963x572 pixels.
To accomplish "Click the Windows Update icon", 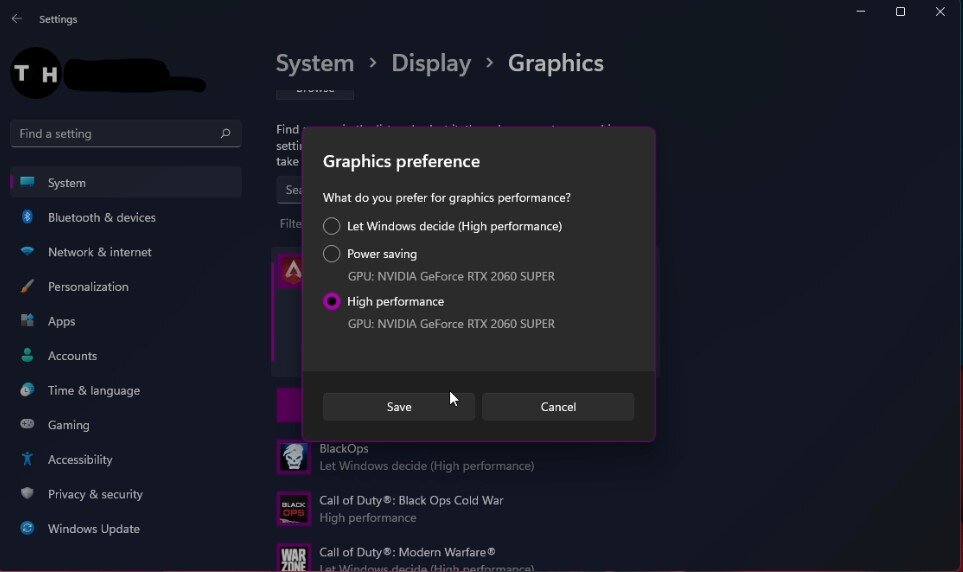I will tap(27, 528).
